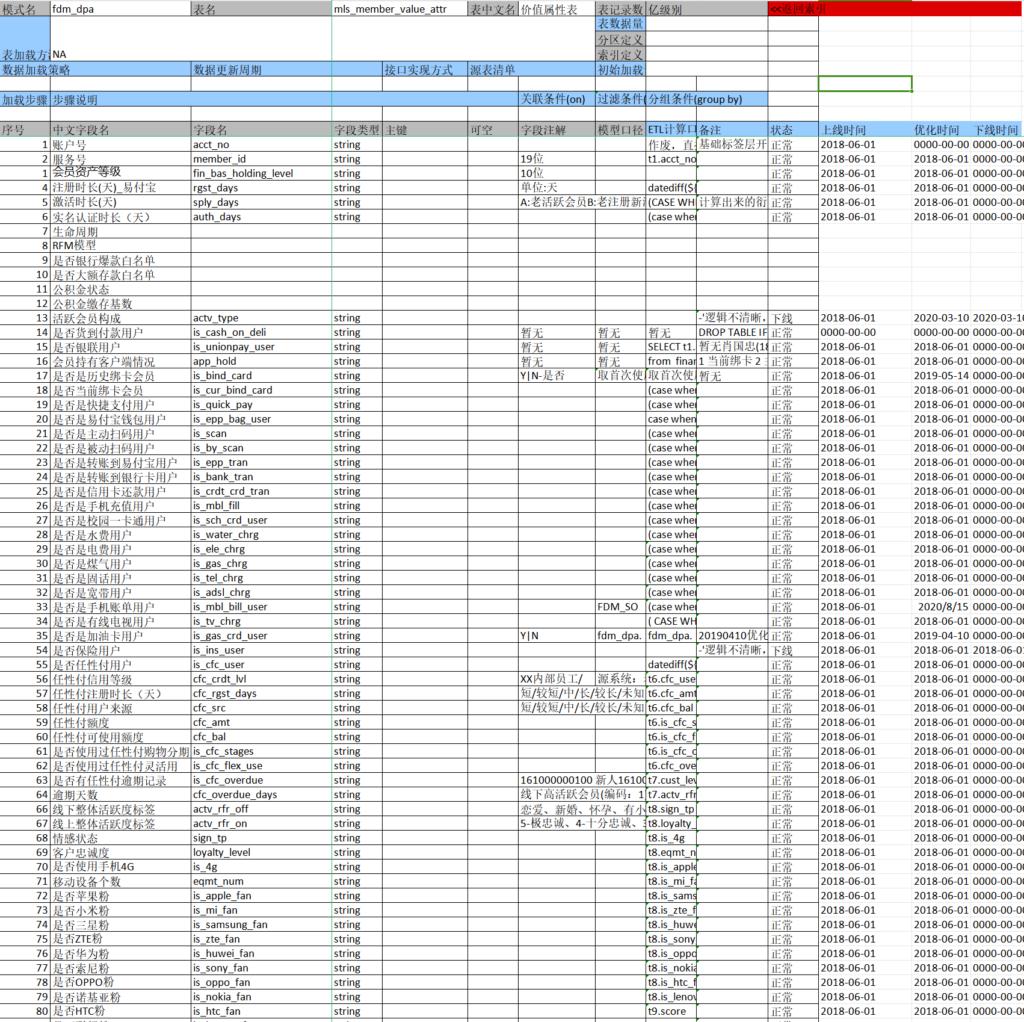Viewport: 1024px width, 1022px height.
Task: Click the 亿级别 record count cell
Action: (x=707, y=9)
